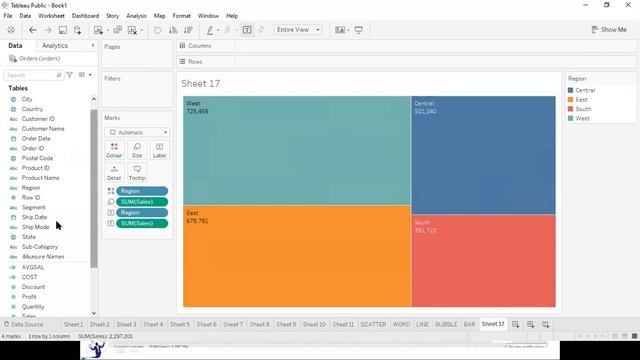Image resolution: width=640 pixels, height=360 pixels.
Task: Open the Worksheet menu
Action: (x=51, y=16)
